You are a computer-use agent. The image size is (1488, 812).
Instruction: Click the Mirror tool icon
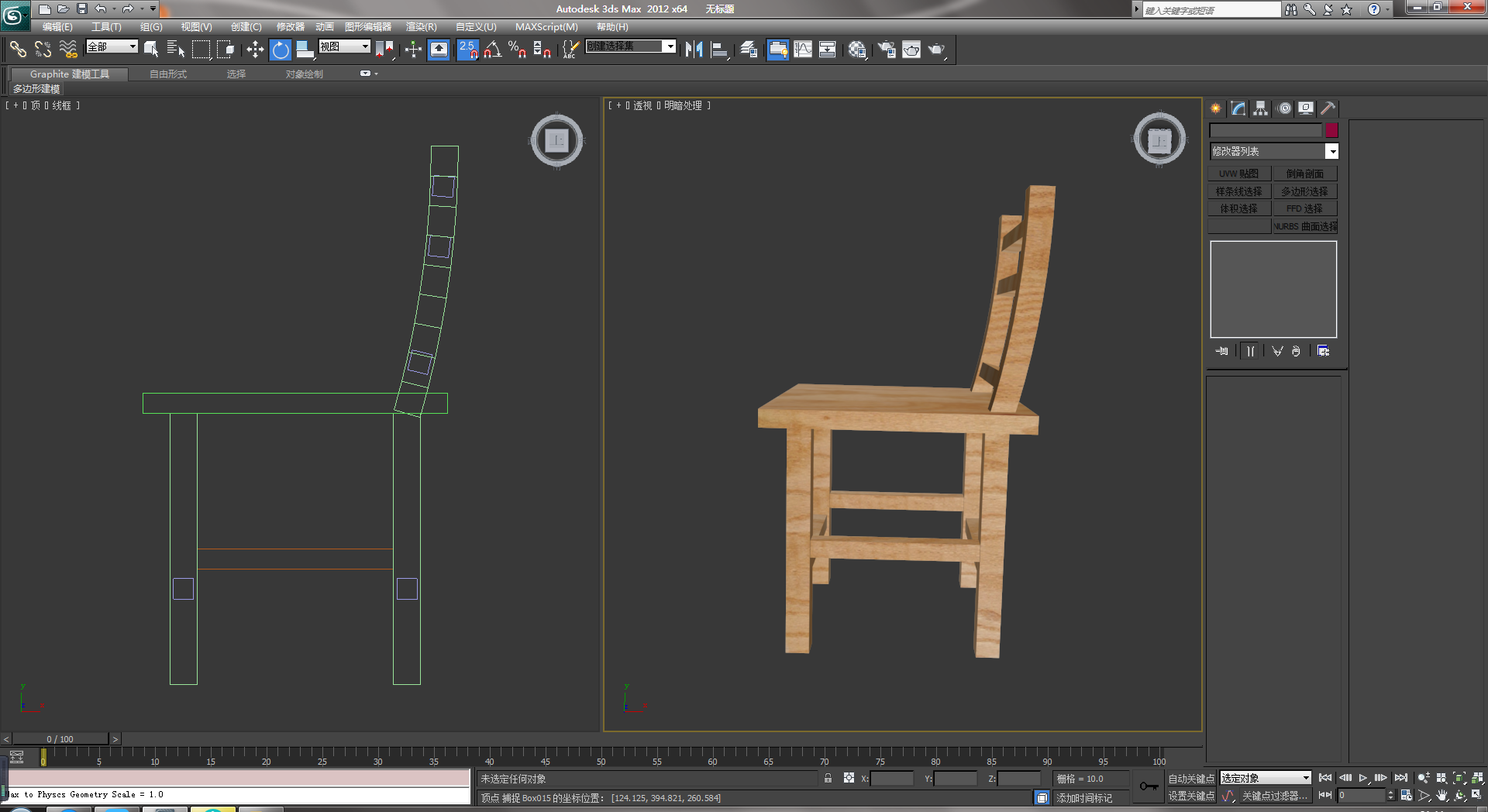coord(694,50)
